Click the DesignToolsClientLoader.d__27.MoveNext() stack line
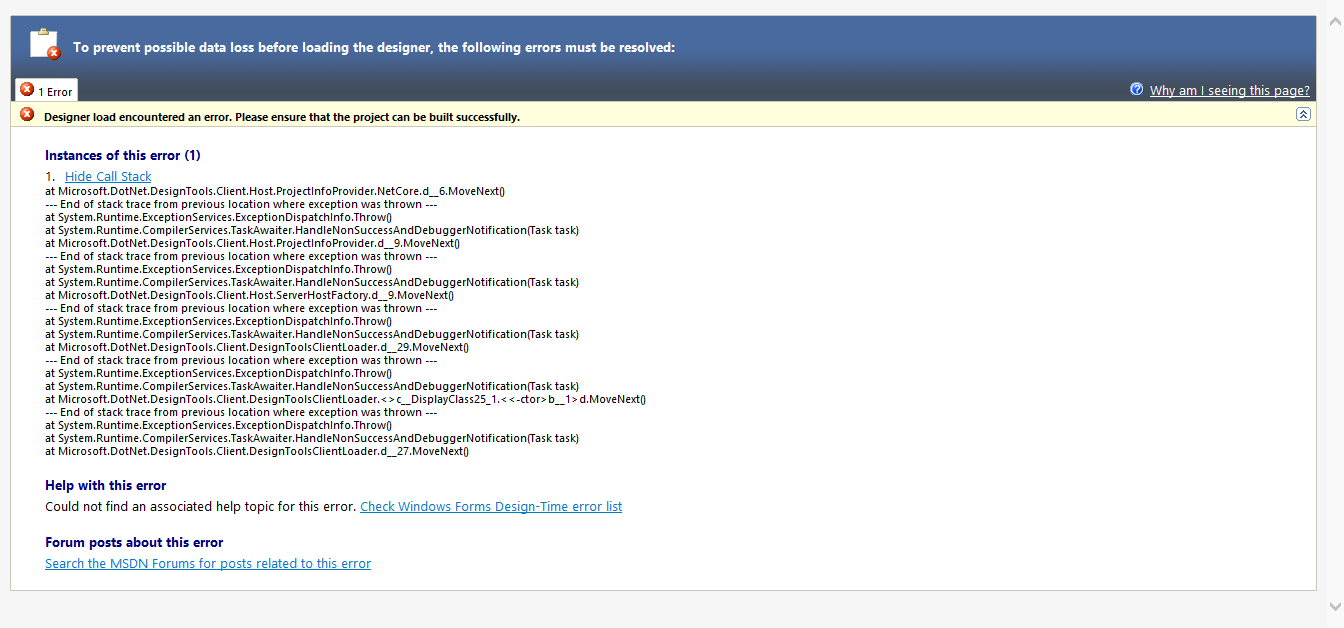This screenshot has height=628, width=1344. pos(257,451)
